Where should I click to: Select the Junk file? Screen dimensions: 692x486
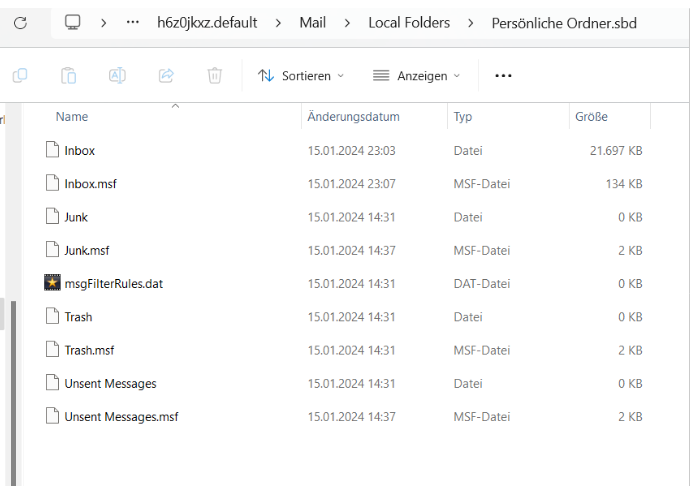76,217
